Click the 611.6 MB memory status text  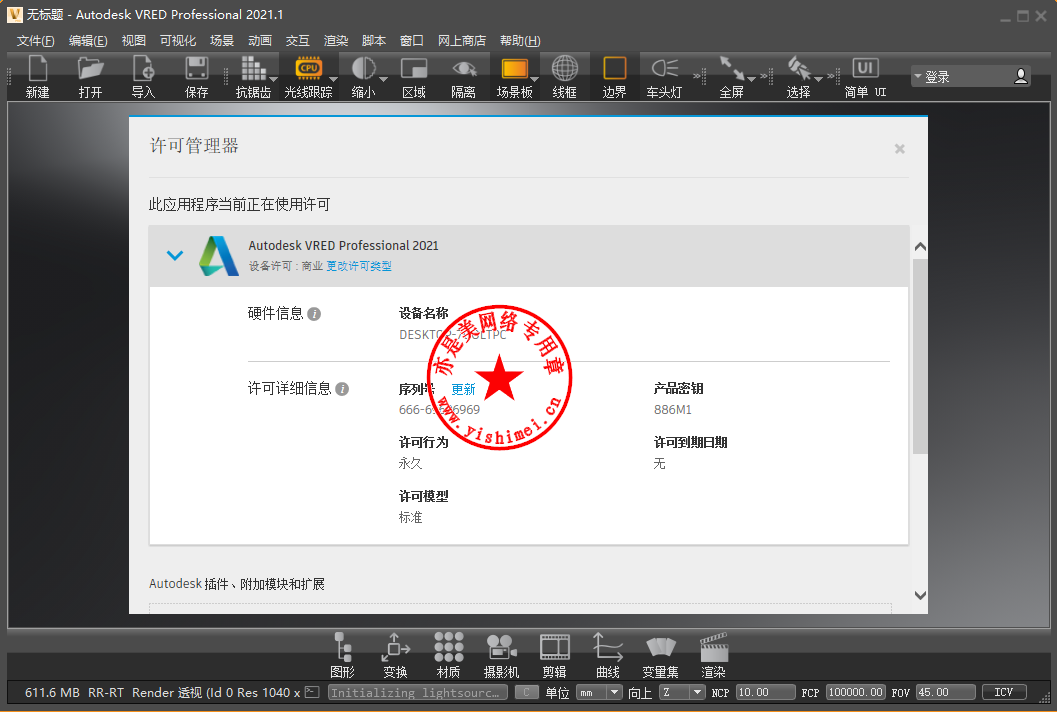coord(52,692)
